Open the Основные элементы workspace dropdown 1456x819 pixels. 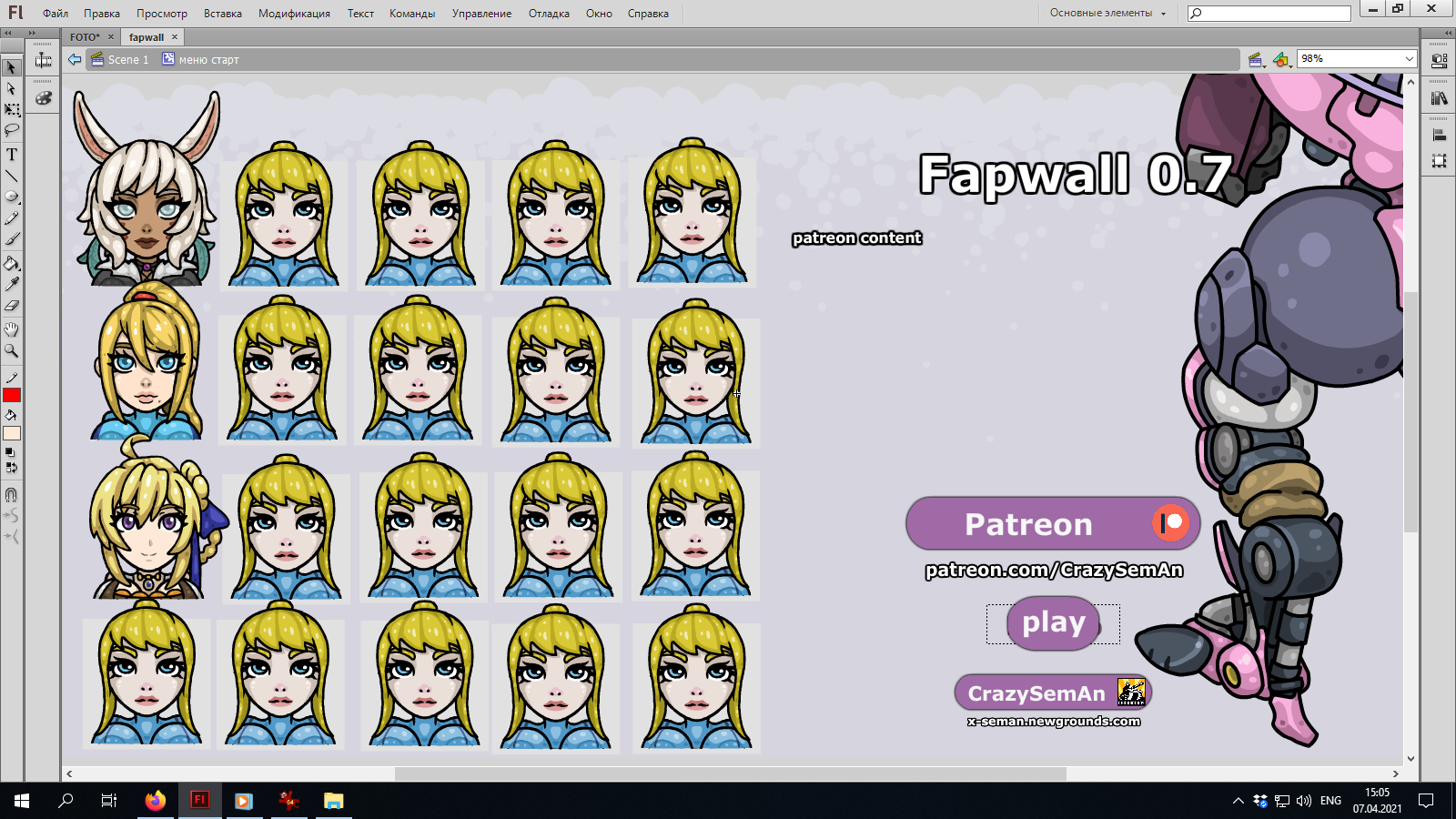point(1107,14)
